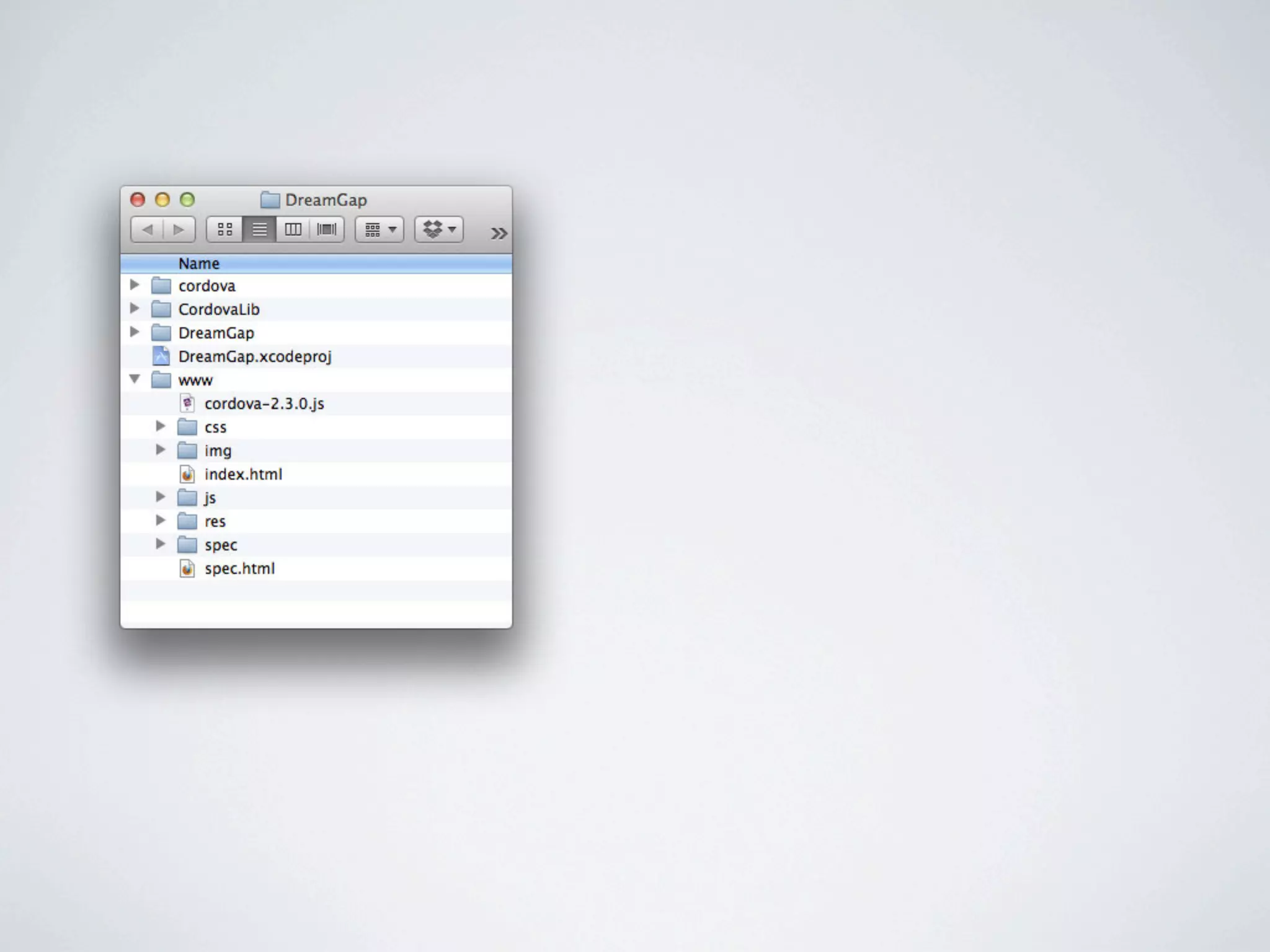The height and width of the screenshot is (952, 1270).
Task: Collapse the www folder
Action: coord(135,379)
